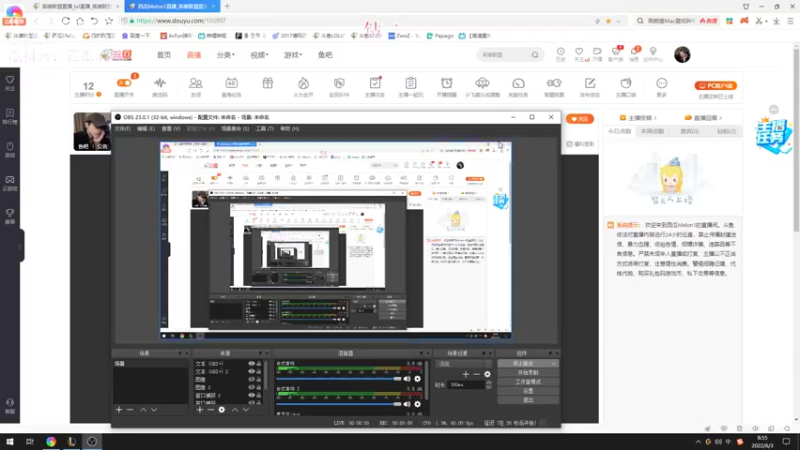This screenshot has width=800, height=450.
Task: Open the alarm clock 开播提醒 icon
Action: click(446, 83)
